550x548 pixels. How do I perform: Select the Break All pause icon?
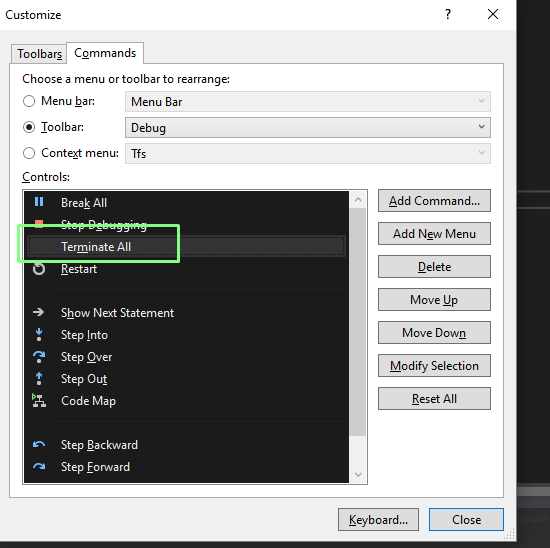click(39, 202)
